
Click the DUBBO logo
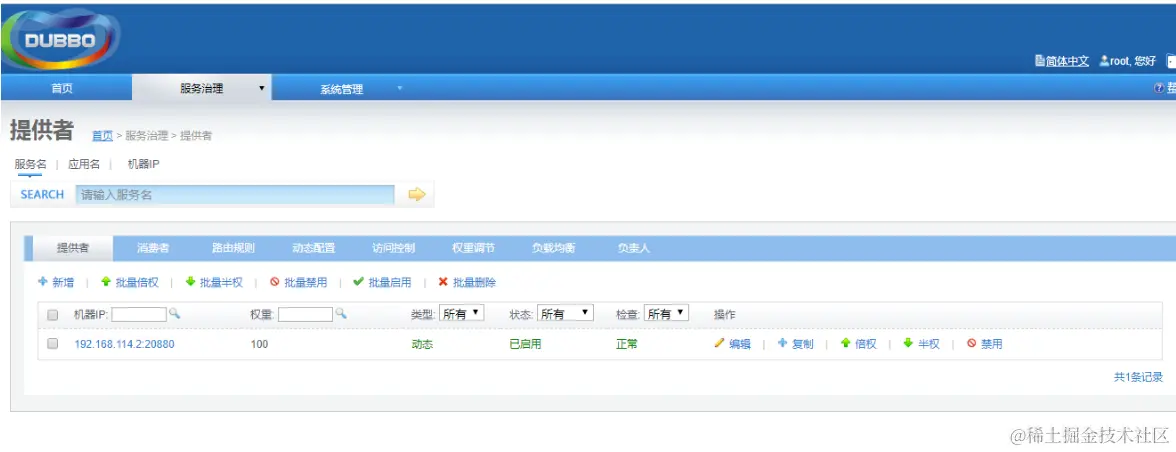(x=60, y=40)
